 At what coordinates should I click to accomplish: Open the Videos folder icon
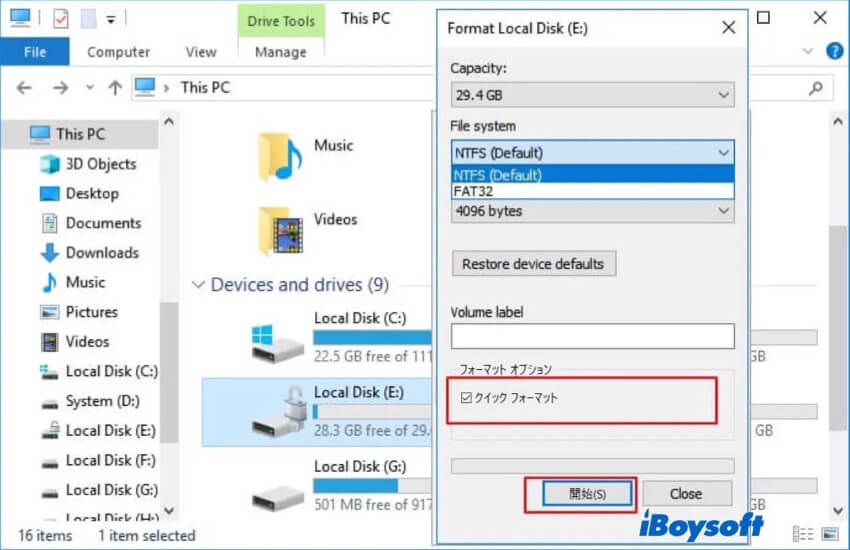[x=279, y=229]
